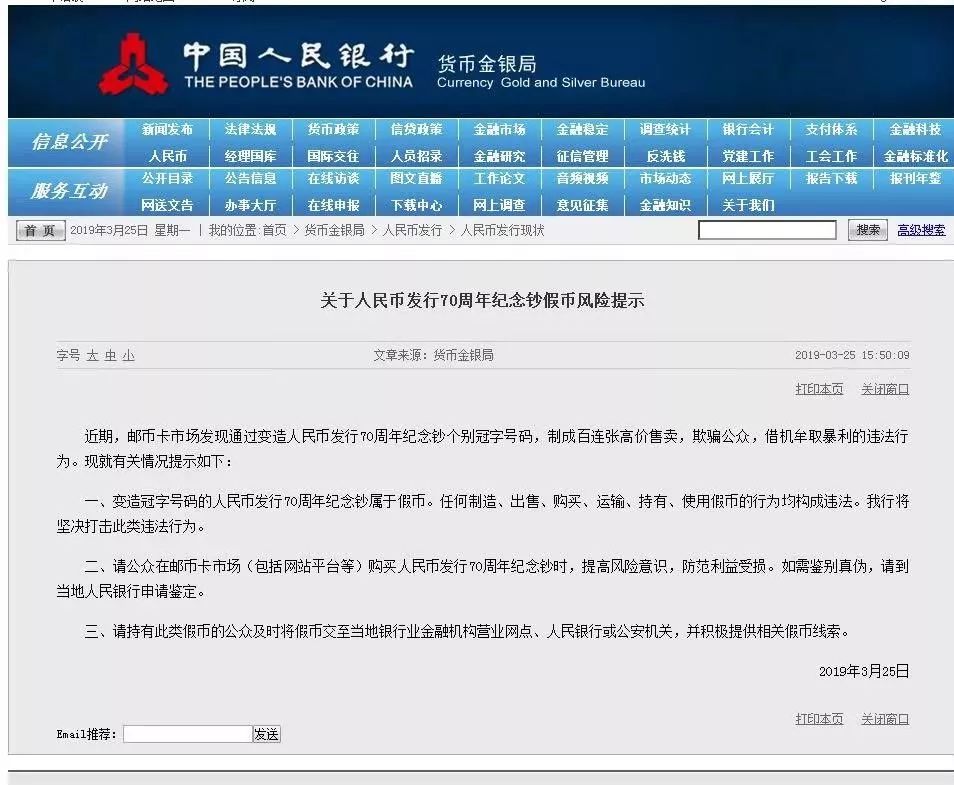This screenshot has width=954, height=785.
Task: Go to the 金融科技 section
Action: click(915, 130)
